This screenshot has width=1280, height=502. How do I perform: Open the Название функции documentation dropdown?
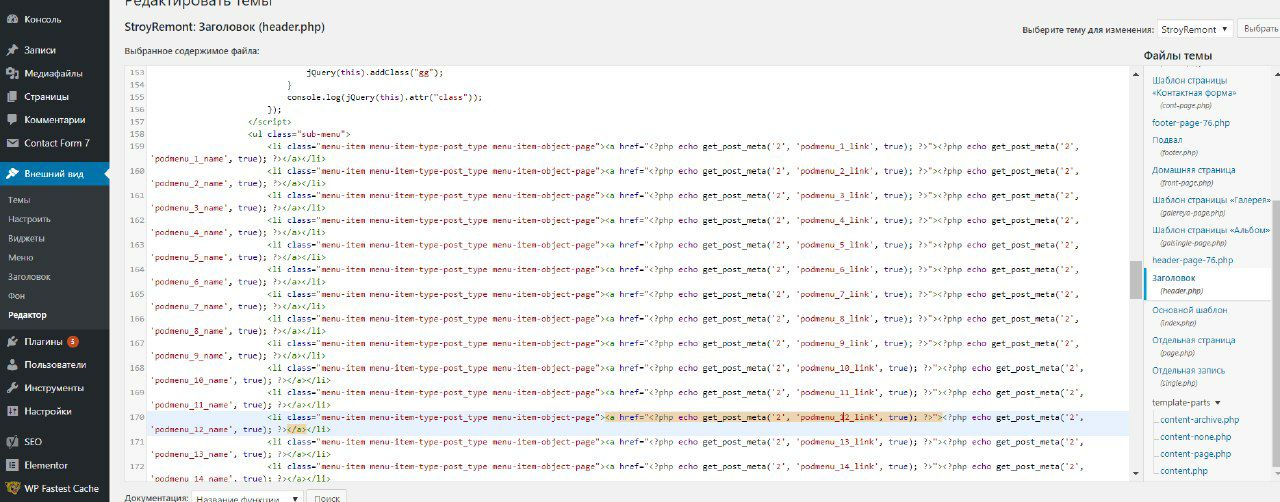coord(248,497)
